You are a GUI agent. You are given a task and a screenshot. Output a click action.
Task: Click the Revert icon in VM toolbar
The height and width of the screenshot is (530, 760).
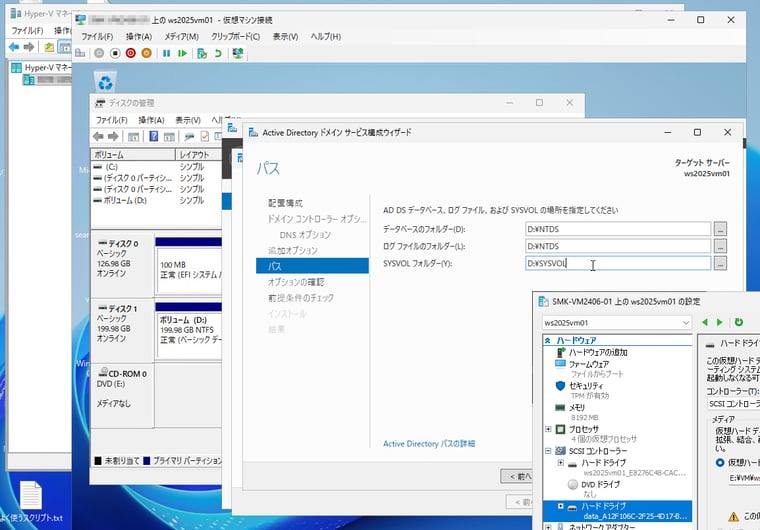217,53
